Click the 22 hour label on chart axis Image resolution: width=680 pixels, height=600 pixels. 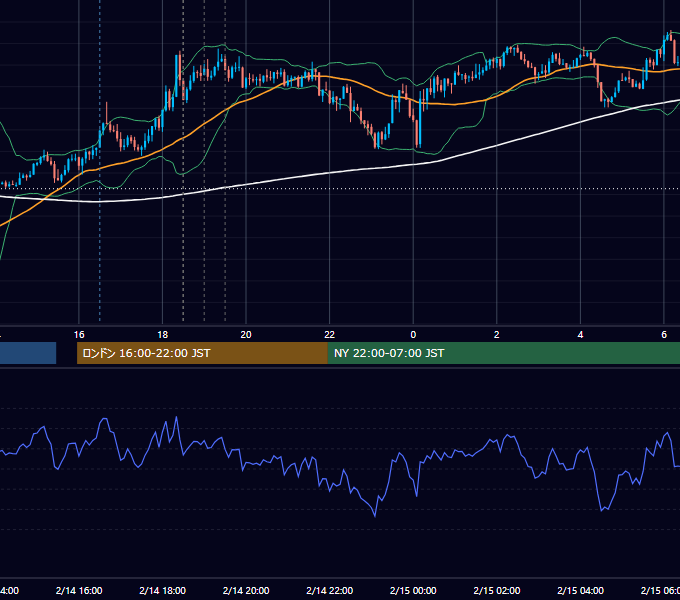click(330, 335)
